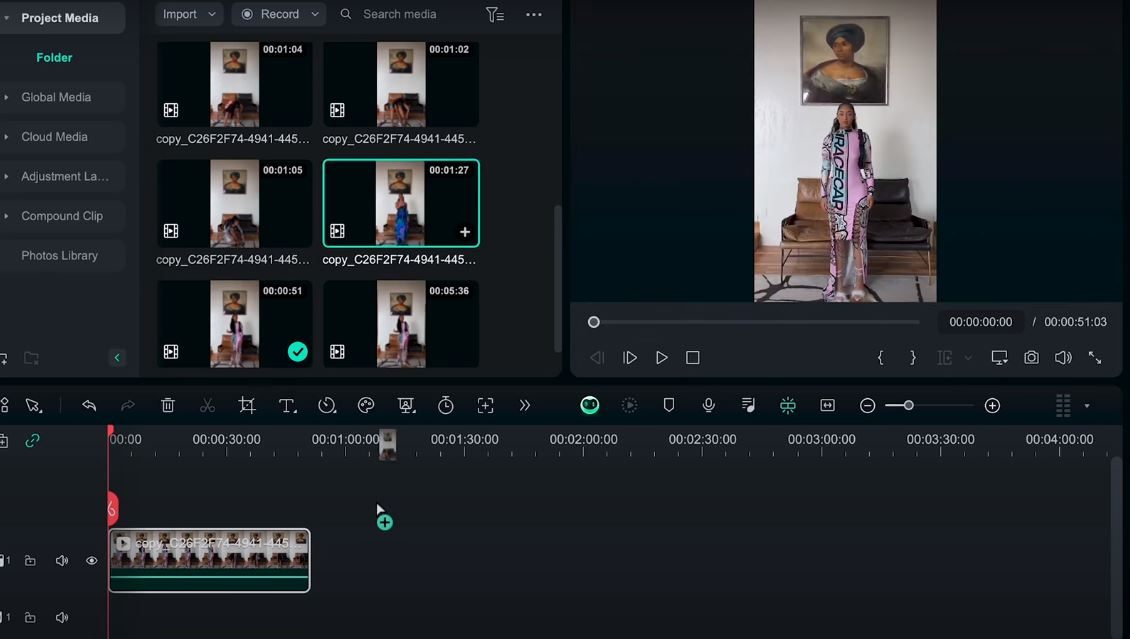
Task: Open the green screen portrait tool
Action: coord(406,406)
